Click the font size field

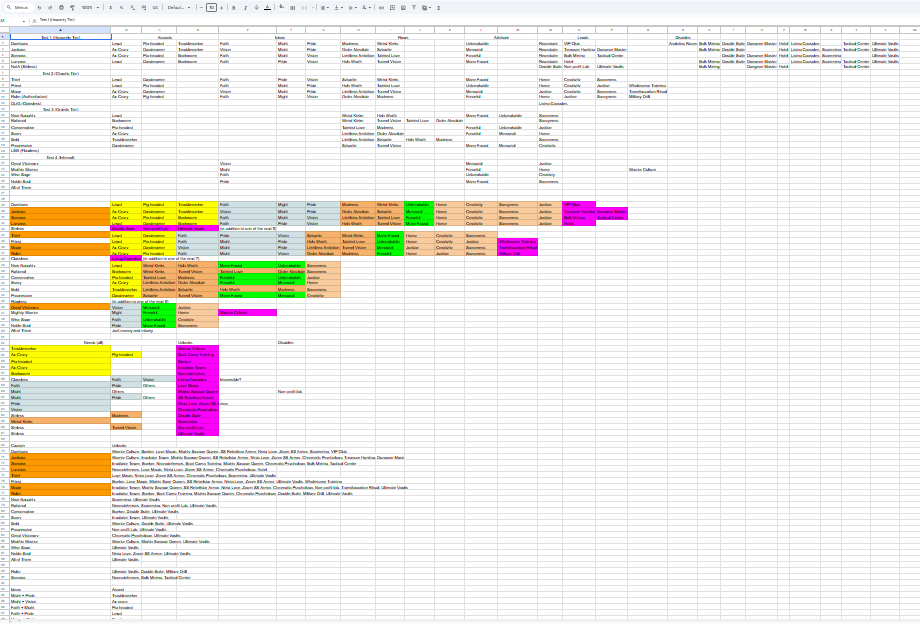(211, 8)
